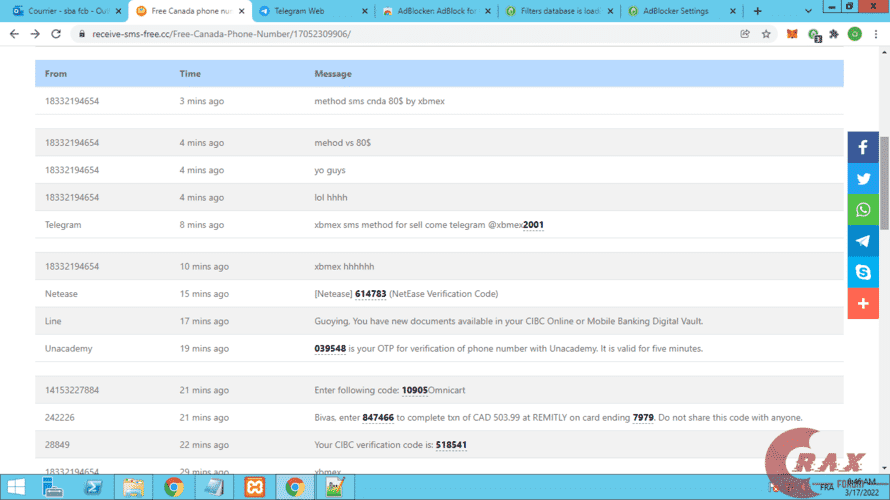
Task: Click the Time column header
Action: tap(190, 74)
